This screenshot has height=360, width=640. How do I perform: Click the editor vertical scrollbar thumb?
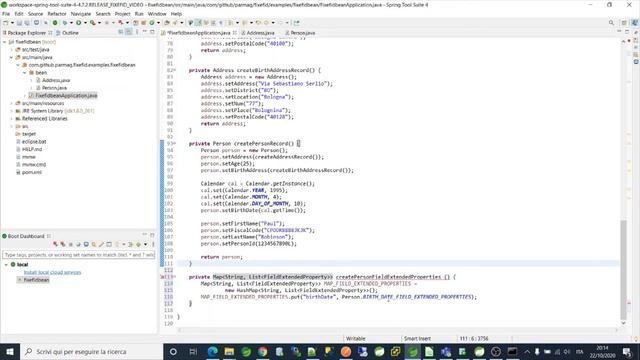pyautogui.click(x=623, y=269)
